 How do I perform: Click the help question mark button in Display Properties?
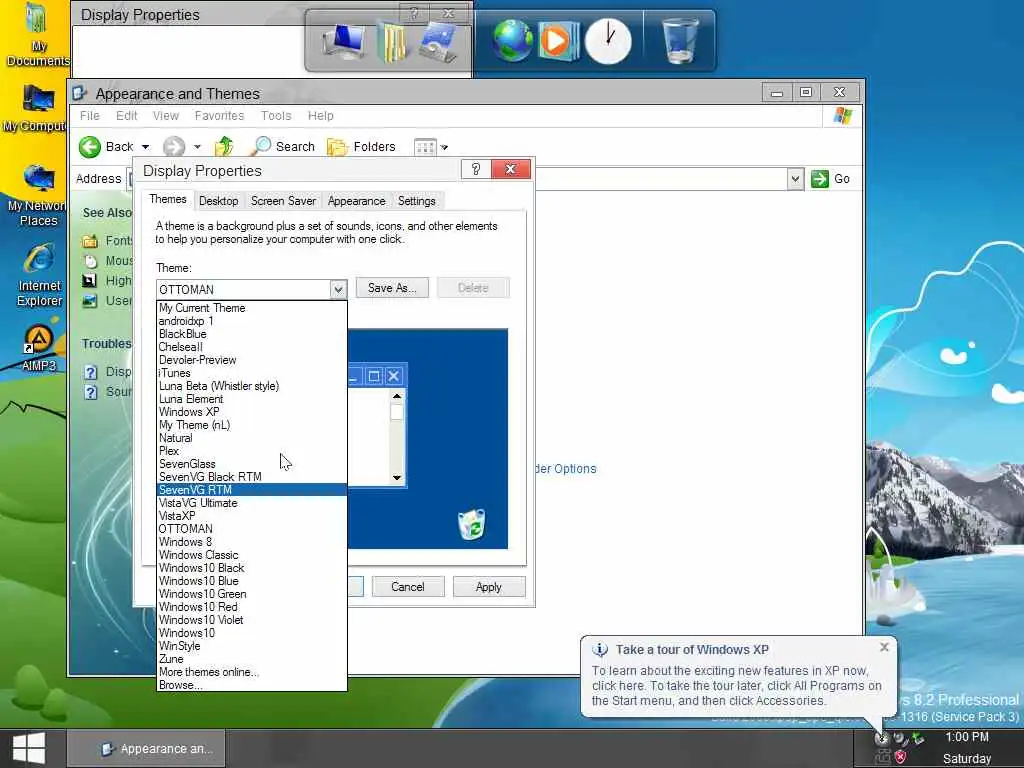tap(475, 170)
